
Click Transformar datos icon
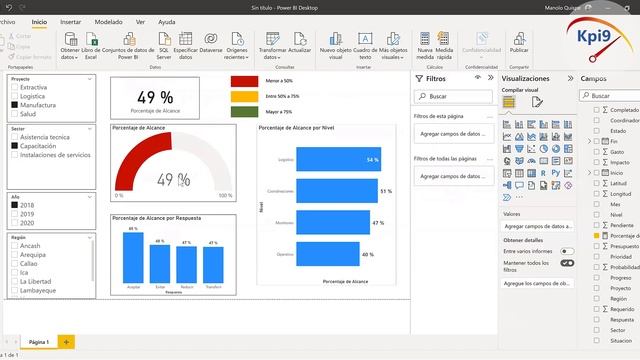272,39
